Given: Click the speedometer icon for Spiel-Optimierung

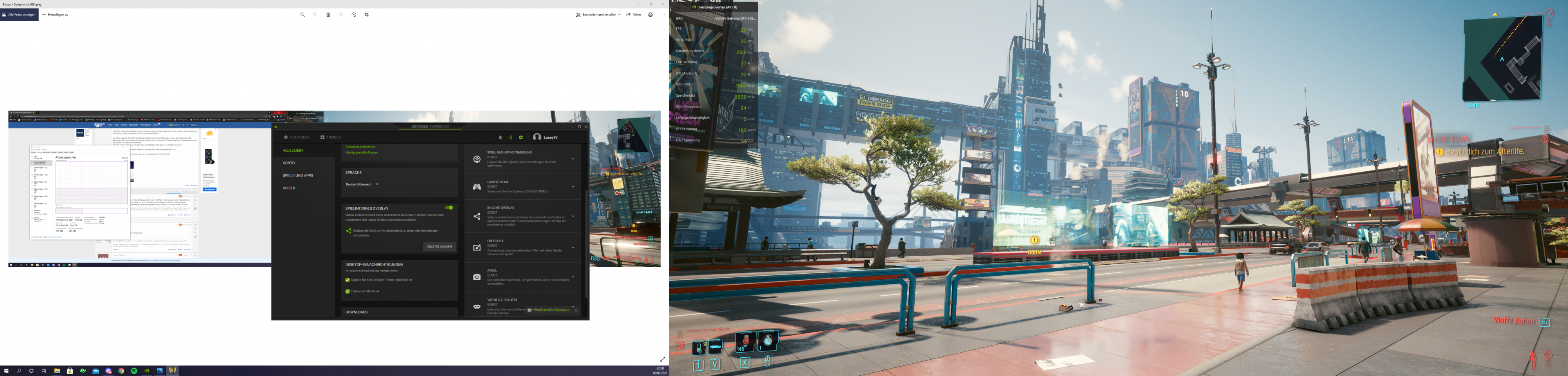Looking at the screenshot, I should 477,159.
